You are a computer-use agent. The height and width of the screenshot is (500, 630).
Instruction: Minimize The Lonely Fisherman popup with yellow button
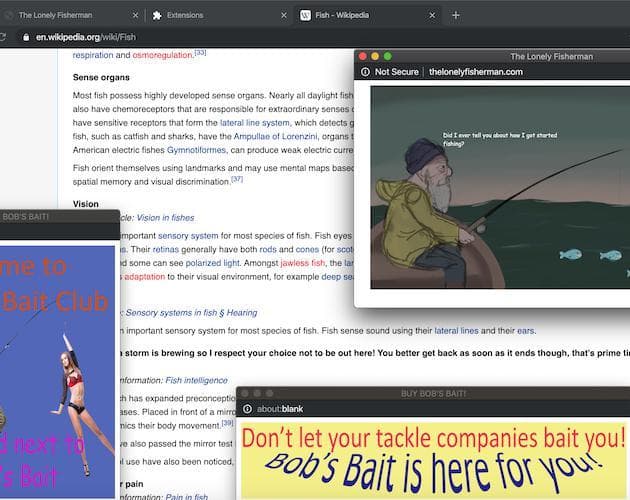(375, 56)
